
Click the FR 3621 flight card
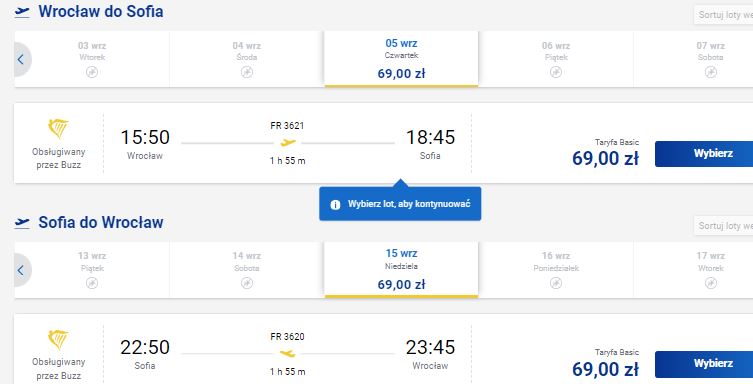[x=384, y=143]
